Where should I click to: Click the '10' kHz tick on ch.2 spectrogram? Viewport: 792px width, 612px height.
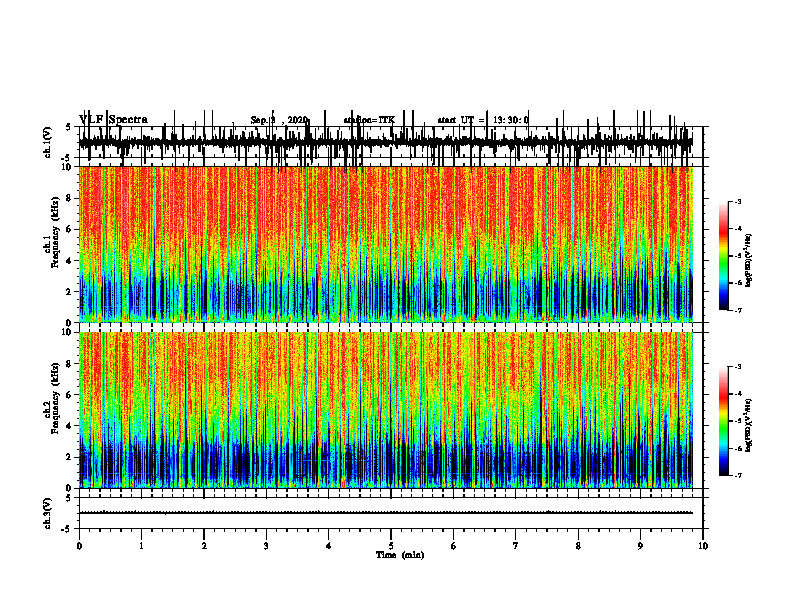click(67, 332)
